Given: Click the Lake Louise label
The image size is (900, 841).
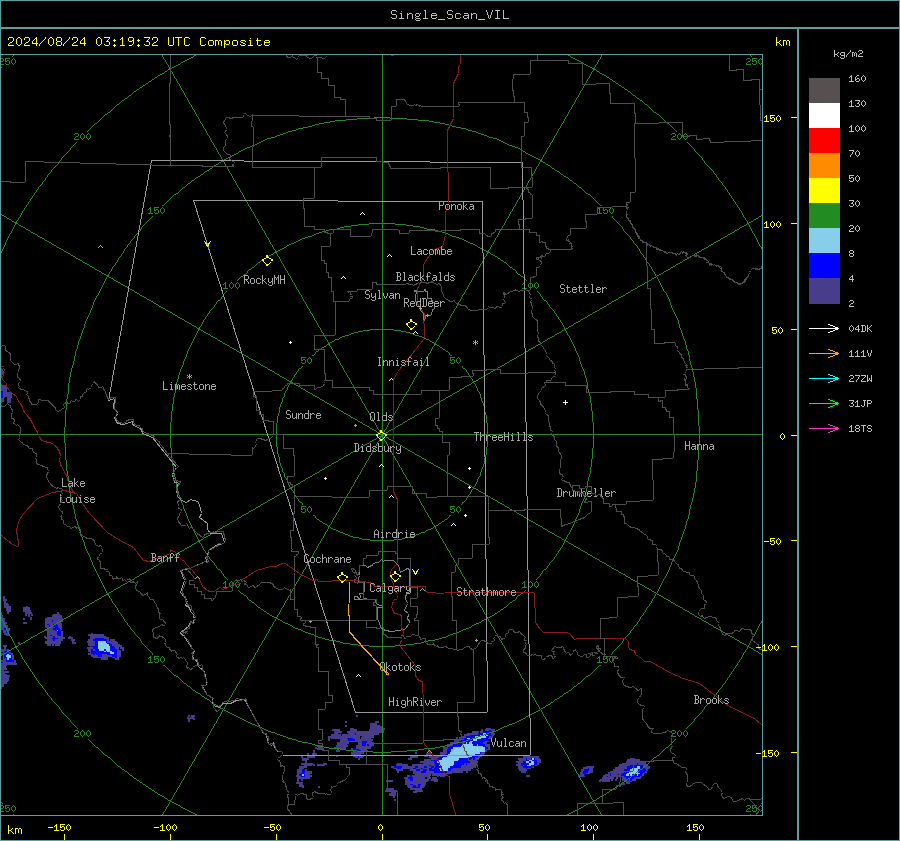Looking at the screenshot, I should (77, 491).
